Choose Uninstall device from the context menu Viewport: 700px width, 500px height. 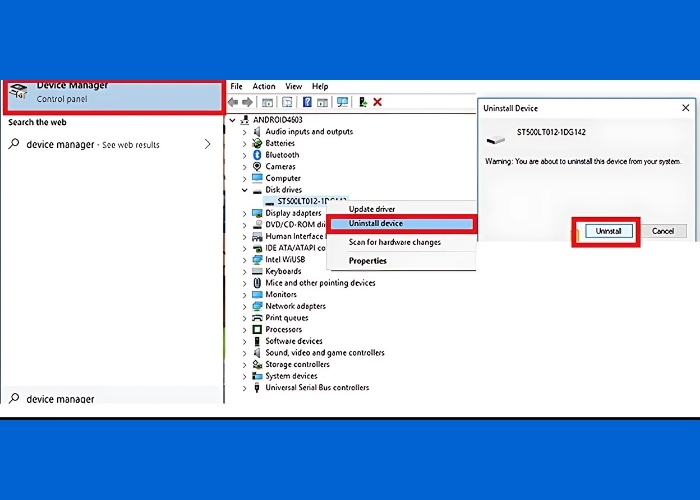[x=376, y=224]
